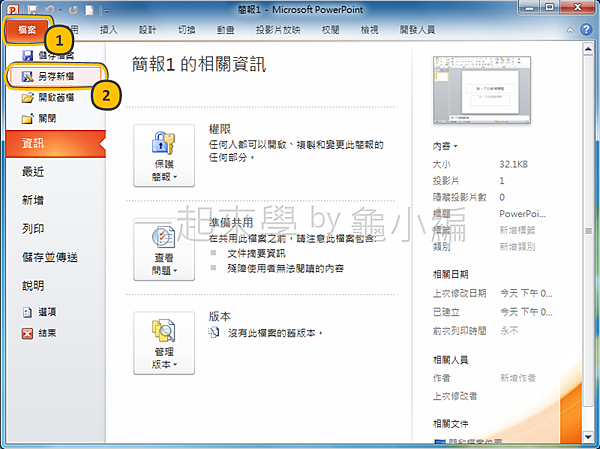Click the vertical scrollbar thumb
Image resolution: width=600 pixels, height=449 pixels.
(588, 231)
